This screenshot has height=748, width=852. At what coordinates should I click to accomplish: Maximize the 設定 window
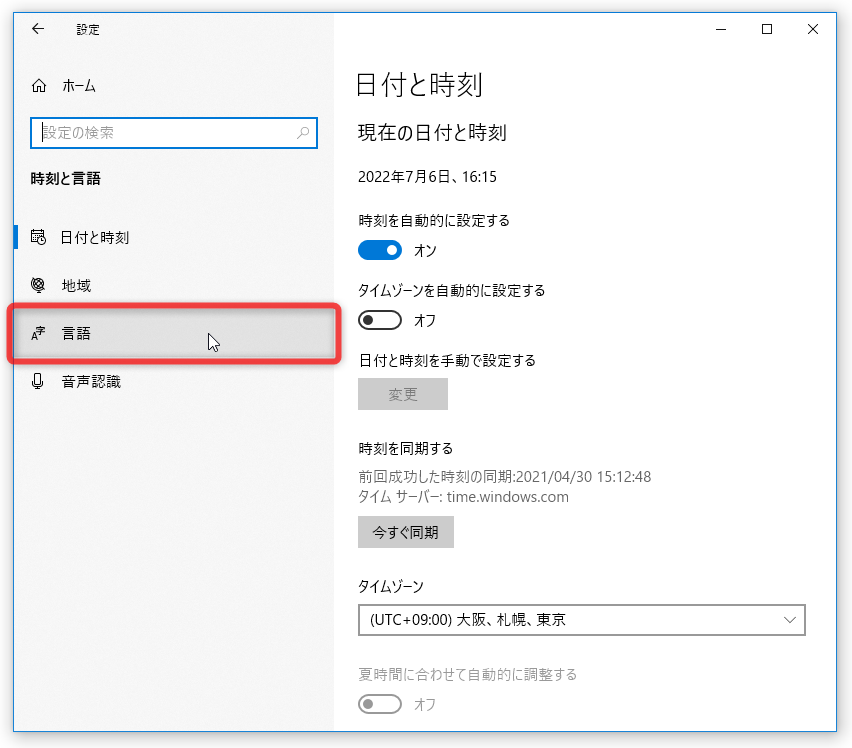(767, 29)
